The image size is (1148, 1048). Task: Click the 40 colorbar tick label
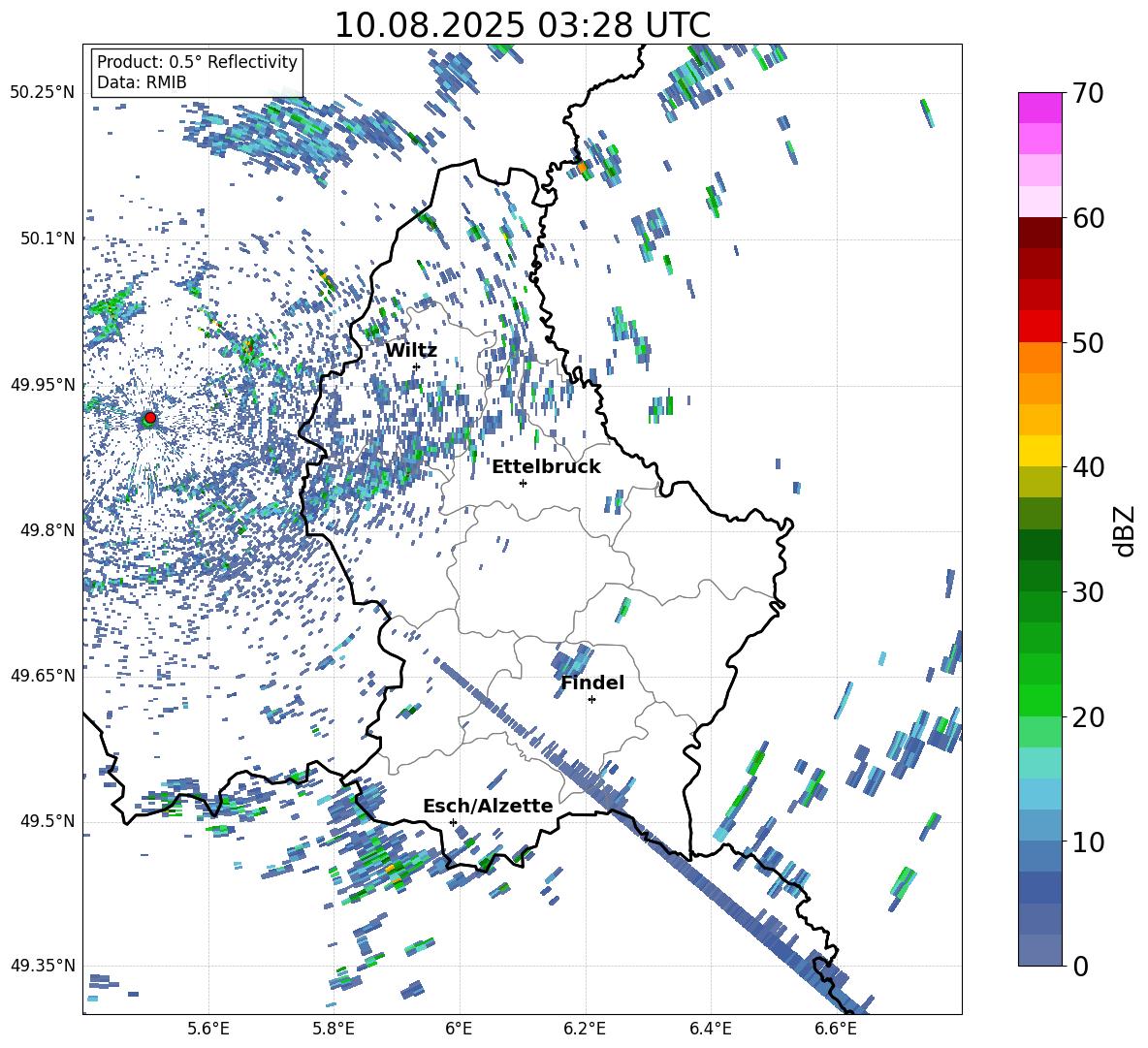[1088, 467]
